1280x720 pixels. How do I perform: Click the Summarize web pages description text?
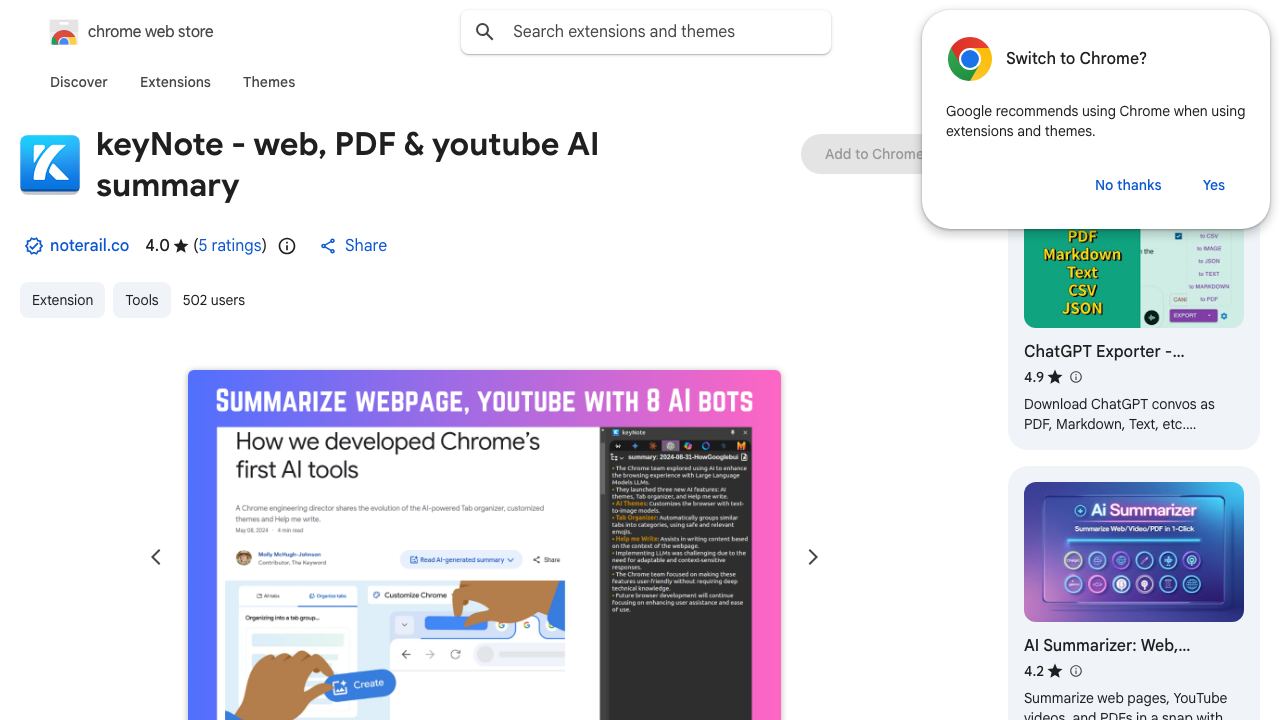pos(1125,704)
